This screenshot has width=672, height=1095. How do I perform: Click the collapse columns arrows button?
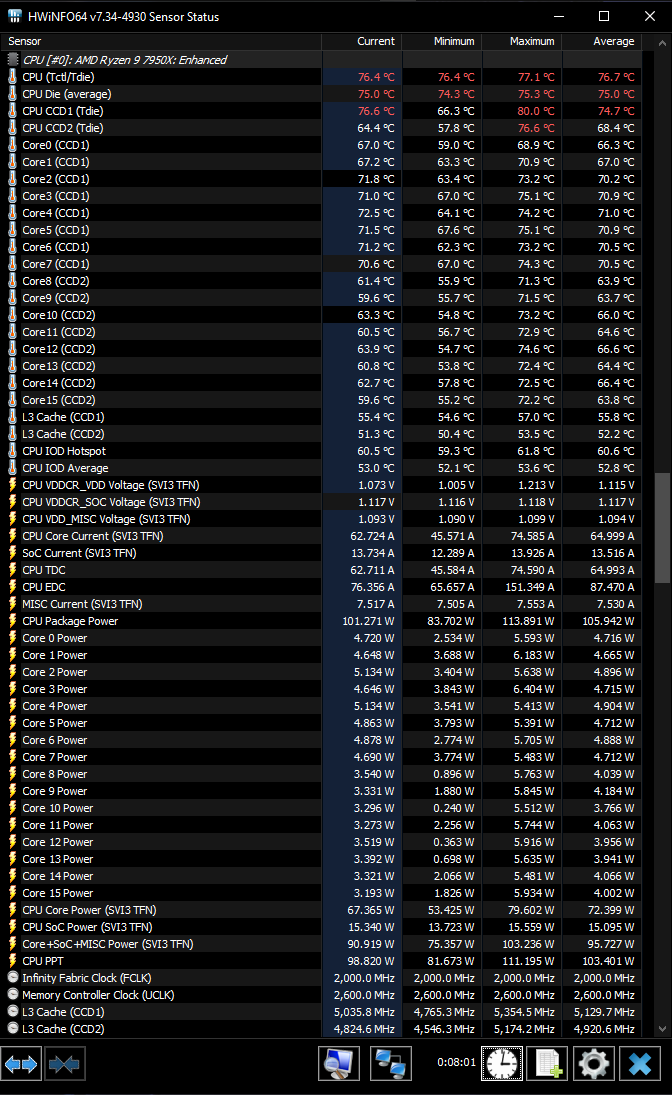coord(65,1064)
